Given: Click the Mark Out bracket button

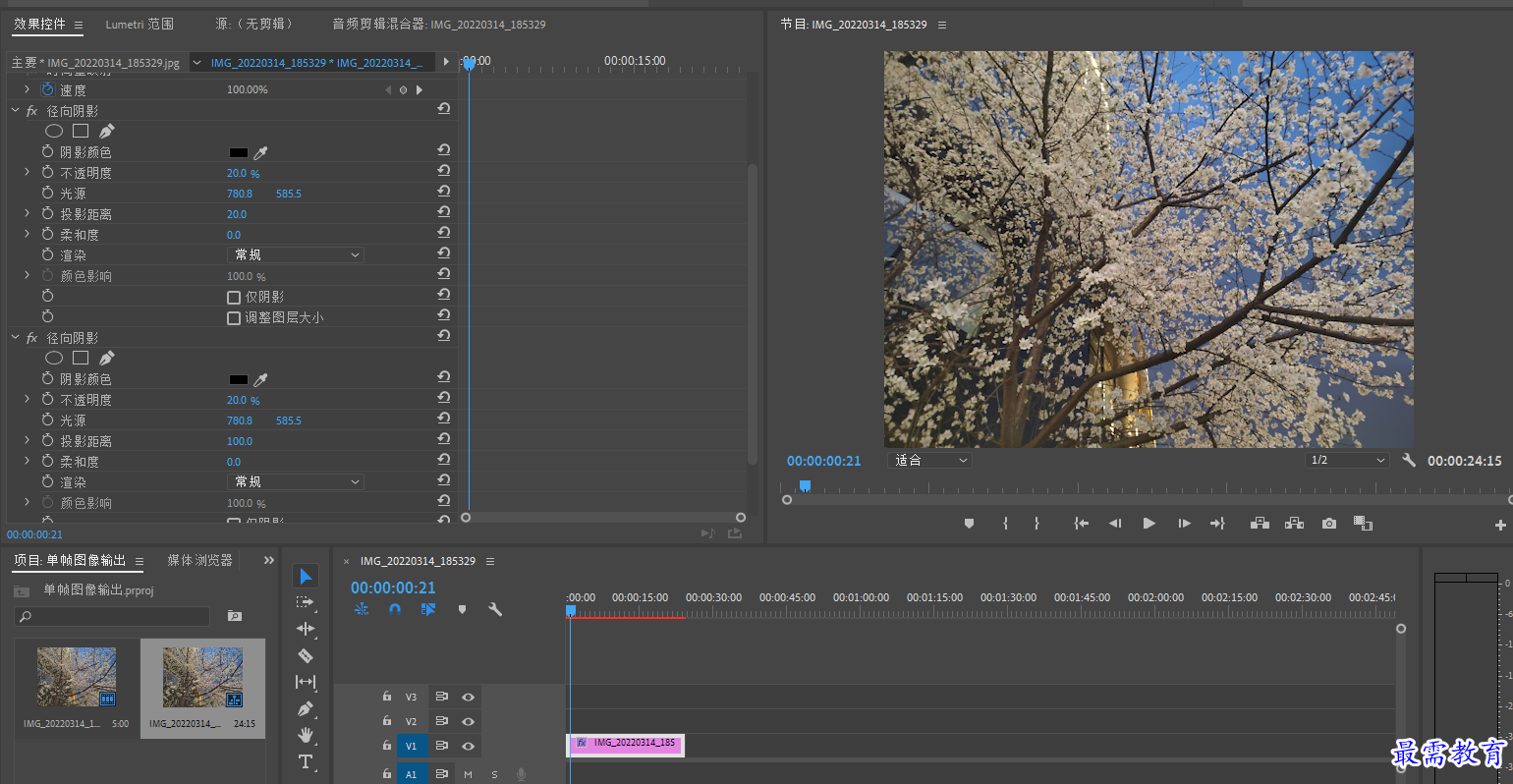Looking at the screenshot, I should click(x=1037, y=524).
